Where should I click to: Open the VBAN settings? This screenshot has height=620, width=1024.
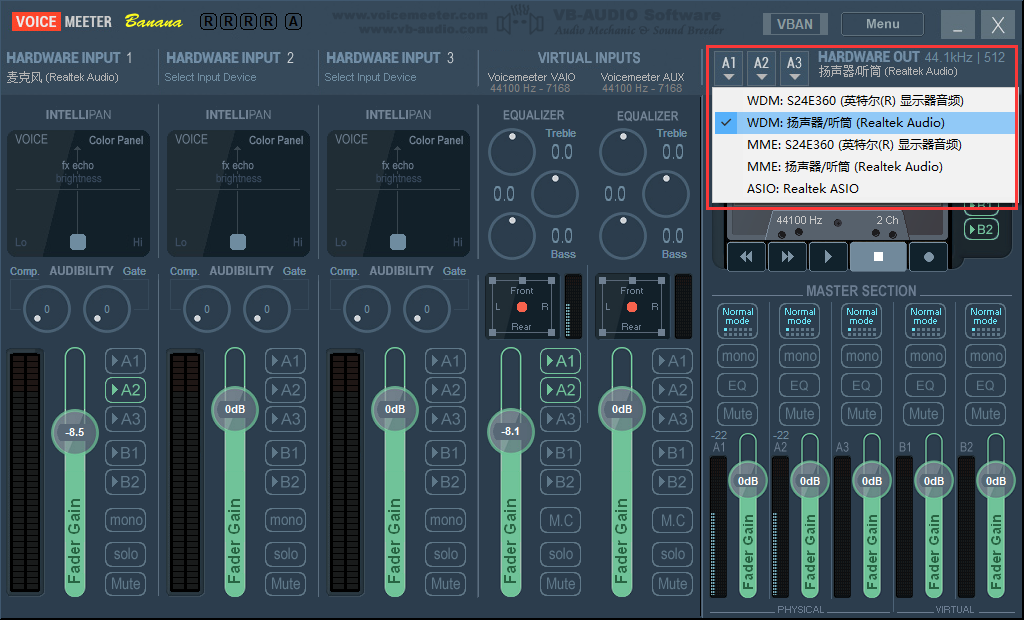[795, 24]
